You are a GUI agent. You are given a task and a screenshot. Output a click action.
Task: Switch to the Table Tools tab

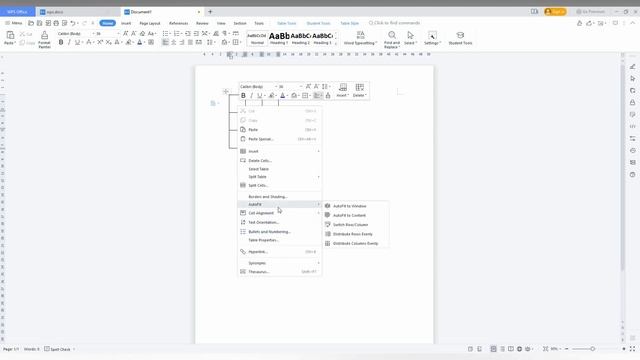coord(287,23)
